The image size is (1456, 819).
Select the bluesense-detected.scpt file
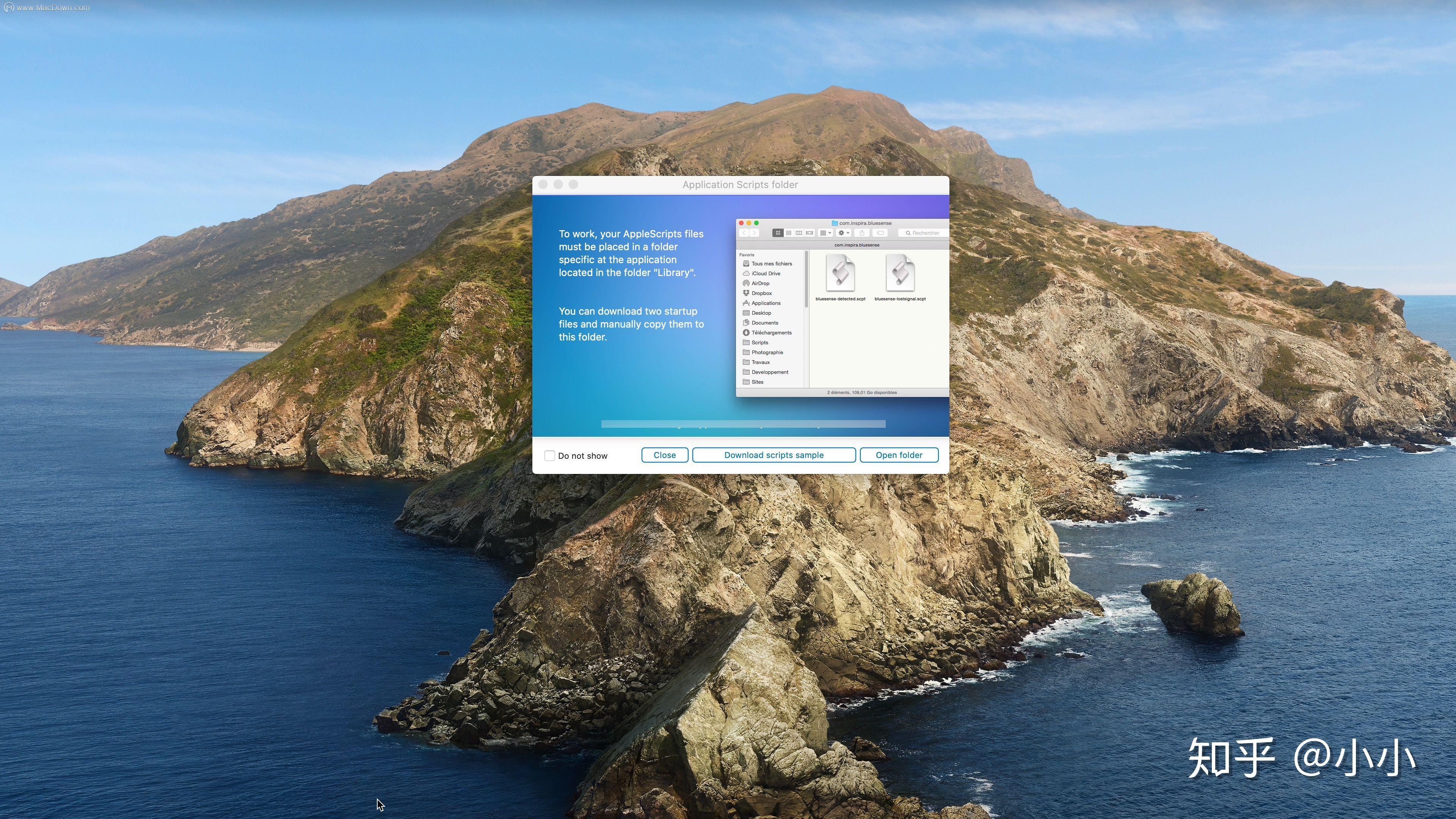click(840, 274)
